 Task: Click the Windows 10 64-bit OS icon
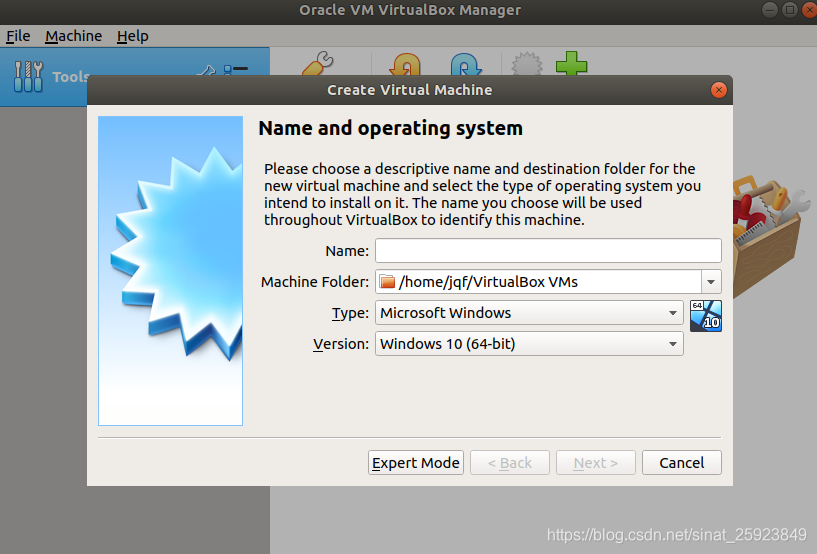pyautogui.click(x=705, y=316)
